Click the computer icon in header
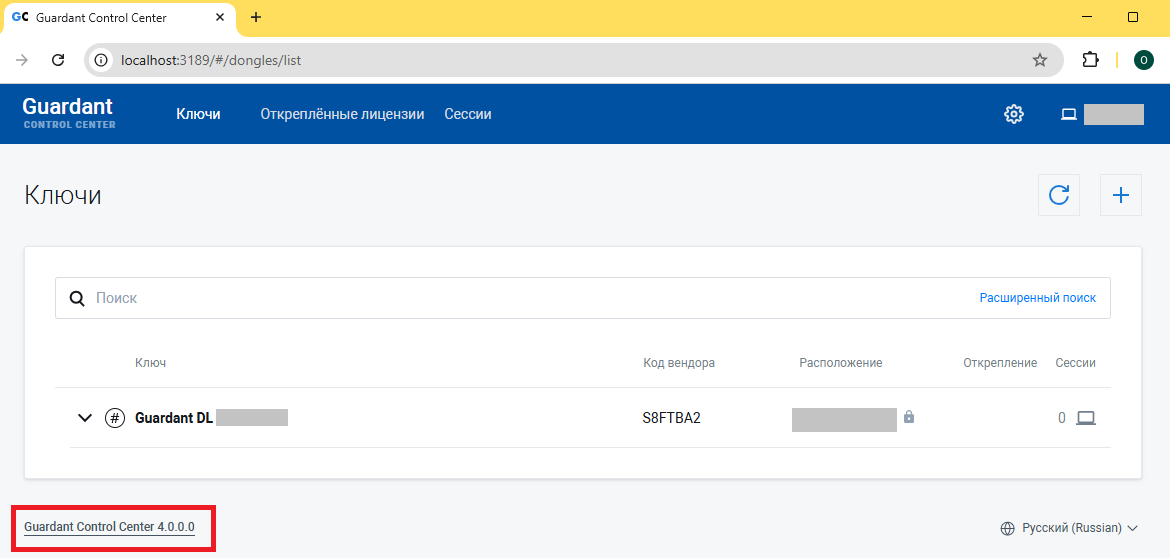The image size is (1170, 558). (1068, 114)
